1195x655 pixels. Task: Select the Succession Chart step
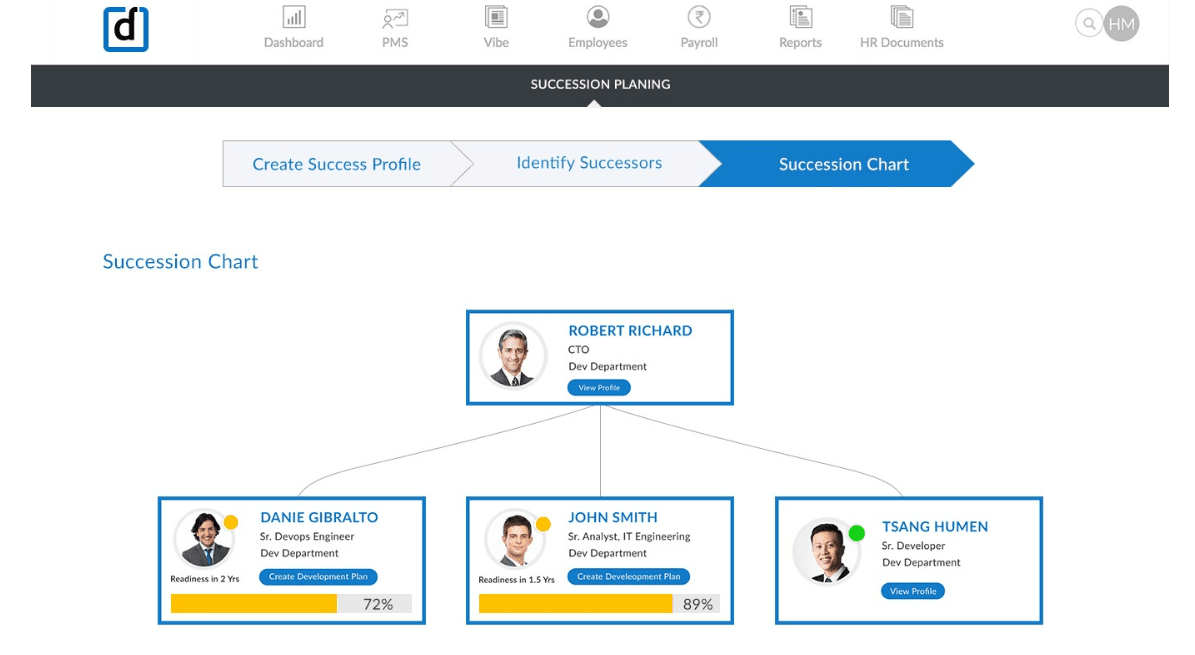843,164
